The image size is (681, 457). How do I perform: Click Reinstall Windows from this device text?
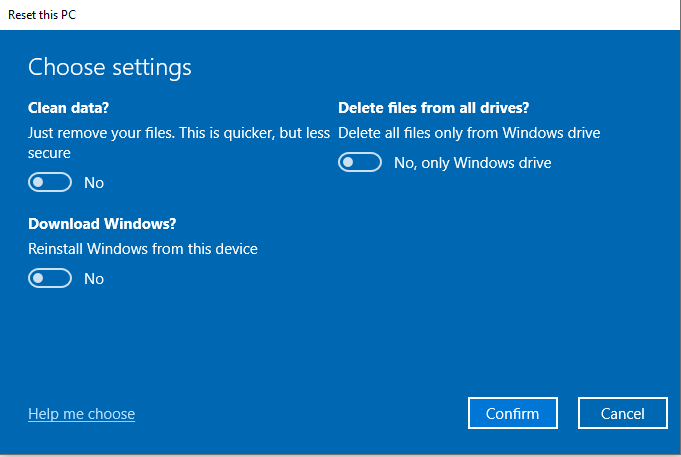[x=143, y=248]
